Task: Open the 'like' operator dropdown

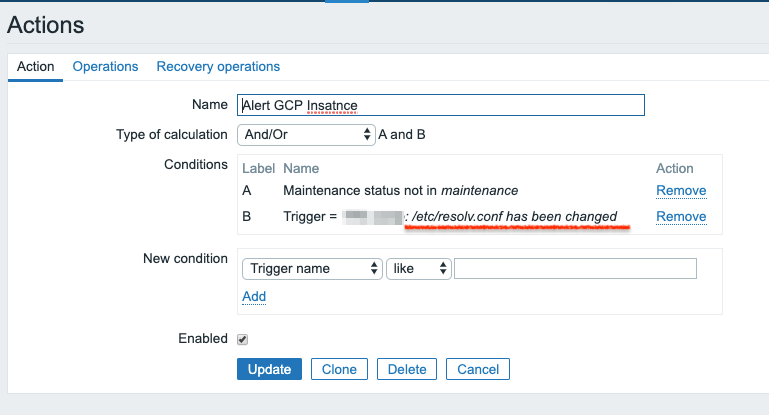Action: [x=418, y=268]
